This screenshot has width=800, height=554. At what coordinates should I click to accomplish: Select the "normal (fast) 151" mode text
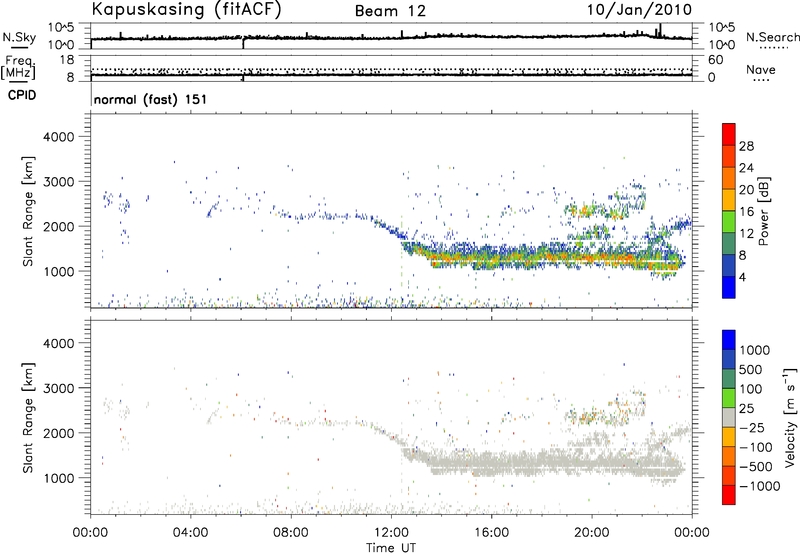[151, 99]
